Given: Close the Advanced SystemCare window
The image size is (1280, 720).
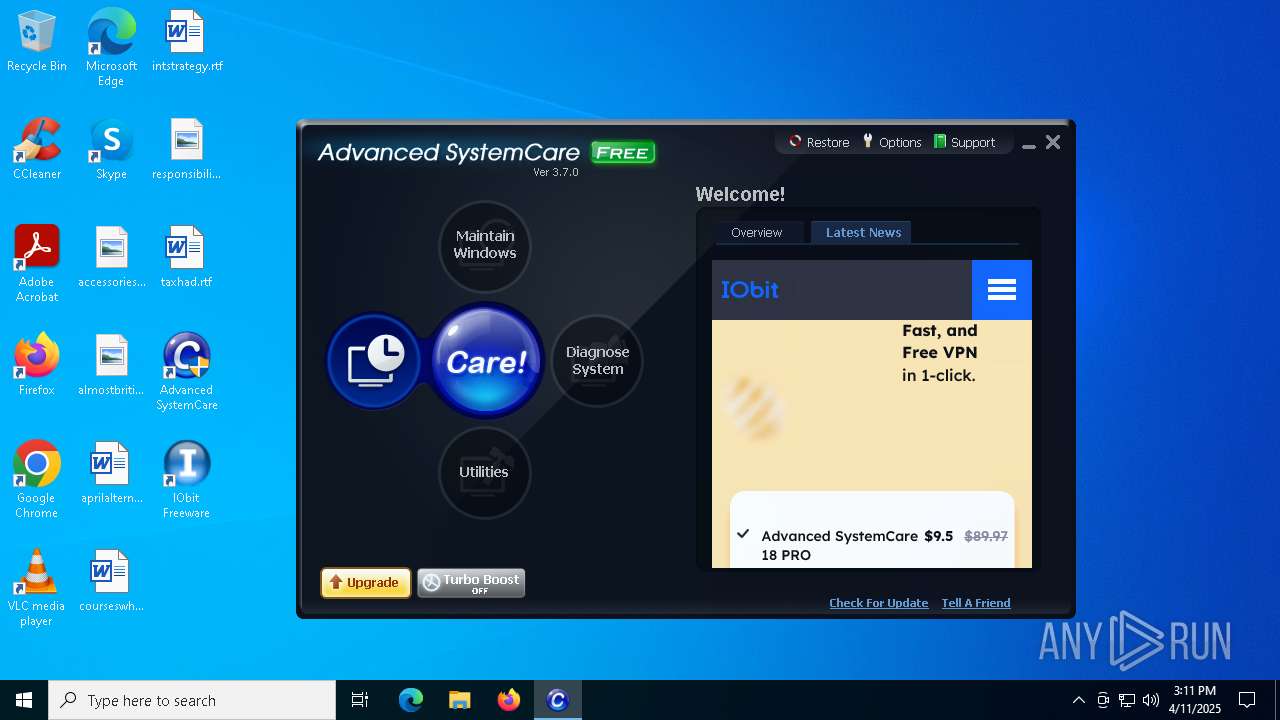Looking at the screenshot, I should pos(1053,143).
